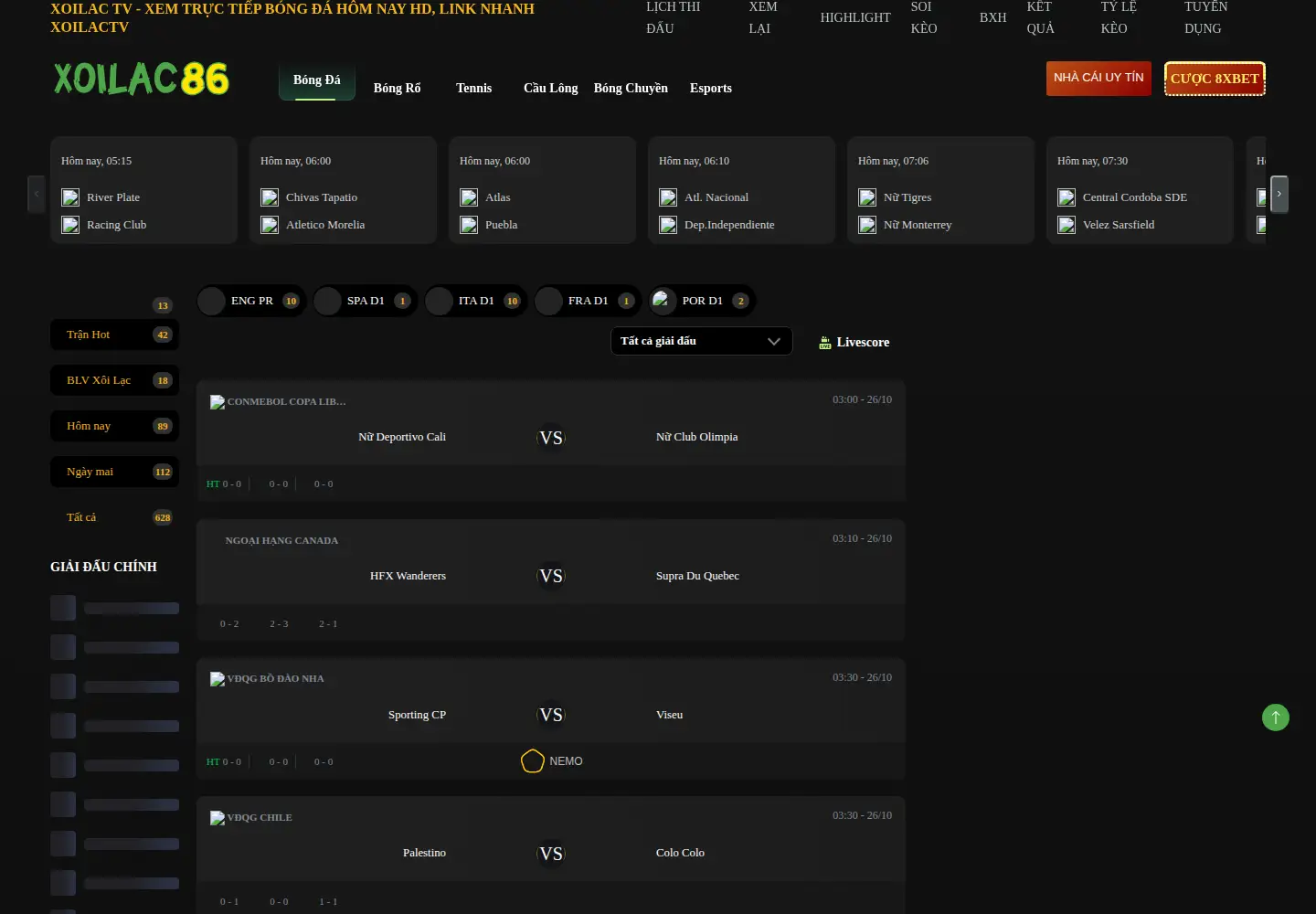The image size is (1316, 914).
Task: Click the Puebla team logo
Action: tap(469, 225)
